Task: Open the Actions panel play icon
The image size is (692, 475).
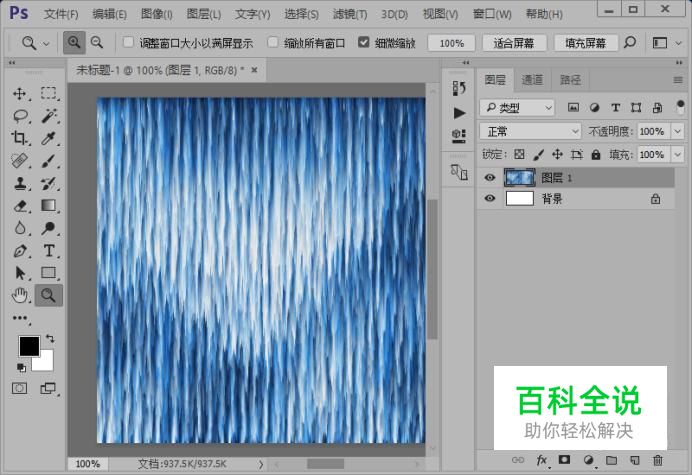Action: pyautogui.click(x=459, y=113)
